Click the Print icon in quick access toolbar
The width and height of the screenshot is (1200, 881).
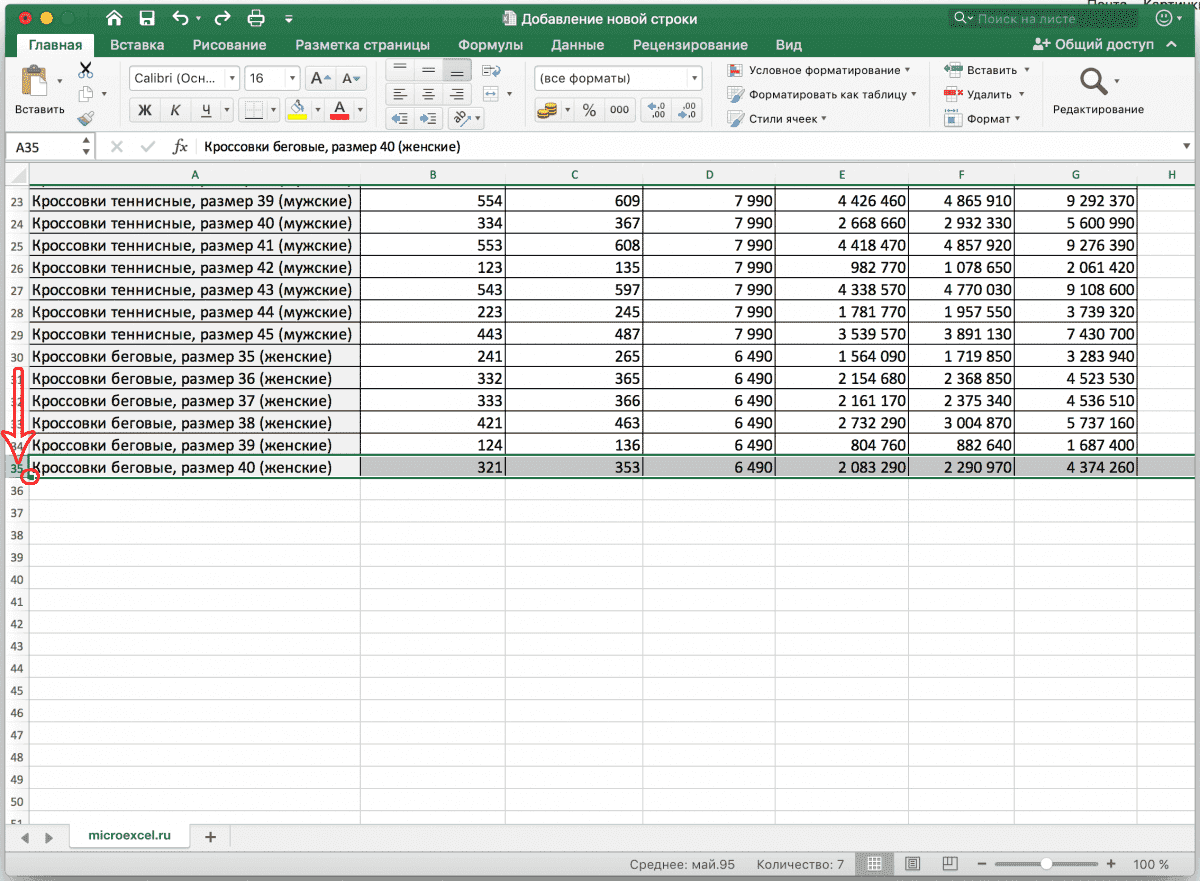256,18
